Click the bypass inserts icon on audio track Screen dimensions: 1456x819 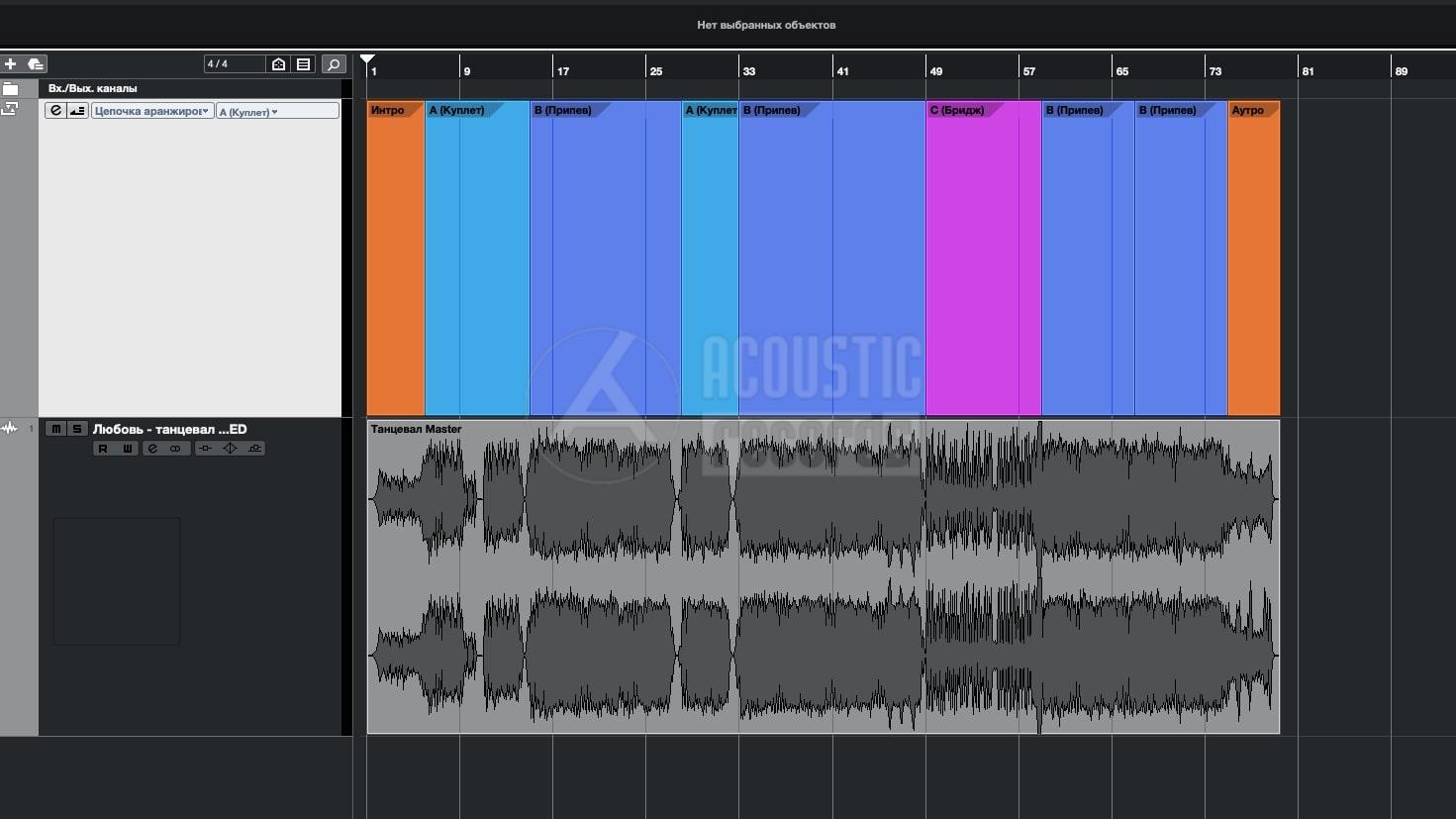205,449
